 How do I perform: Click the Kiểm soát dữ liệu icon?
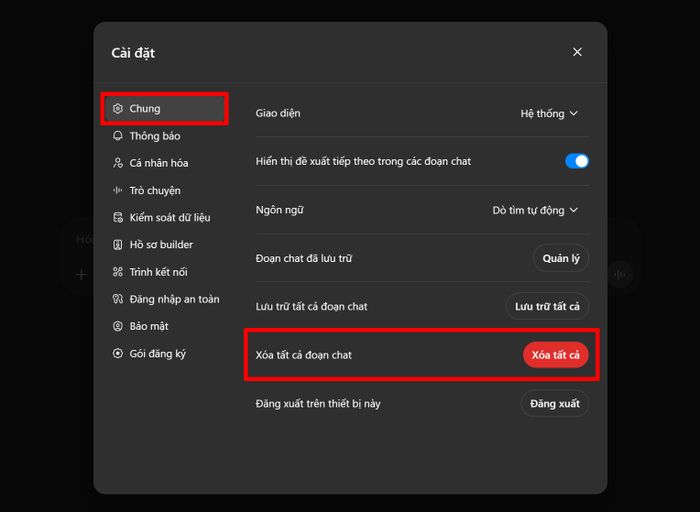tap(118, 217)
